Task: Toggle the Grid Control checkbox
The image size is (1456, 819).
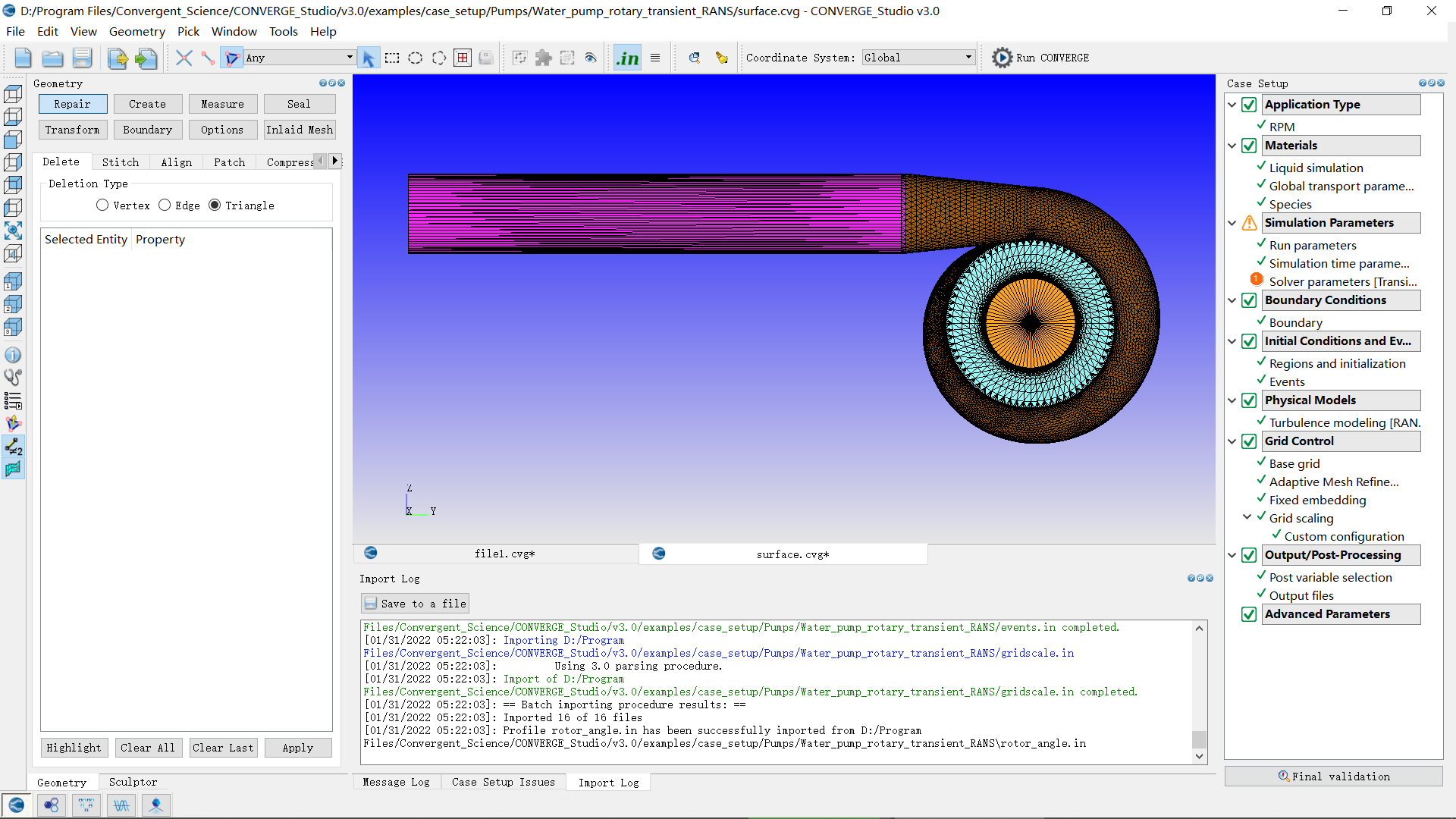Action: click(x=1249, y=441)
